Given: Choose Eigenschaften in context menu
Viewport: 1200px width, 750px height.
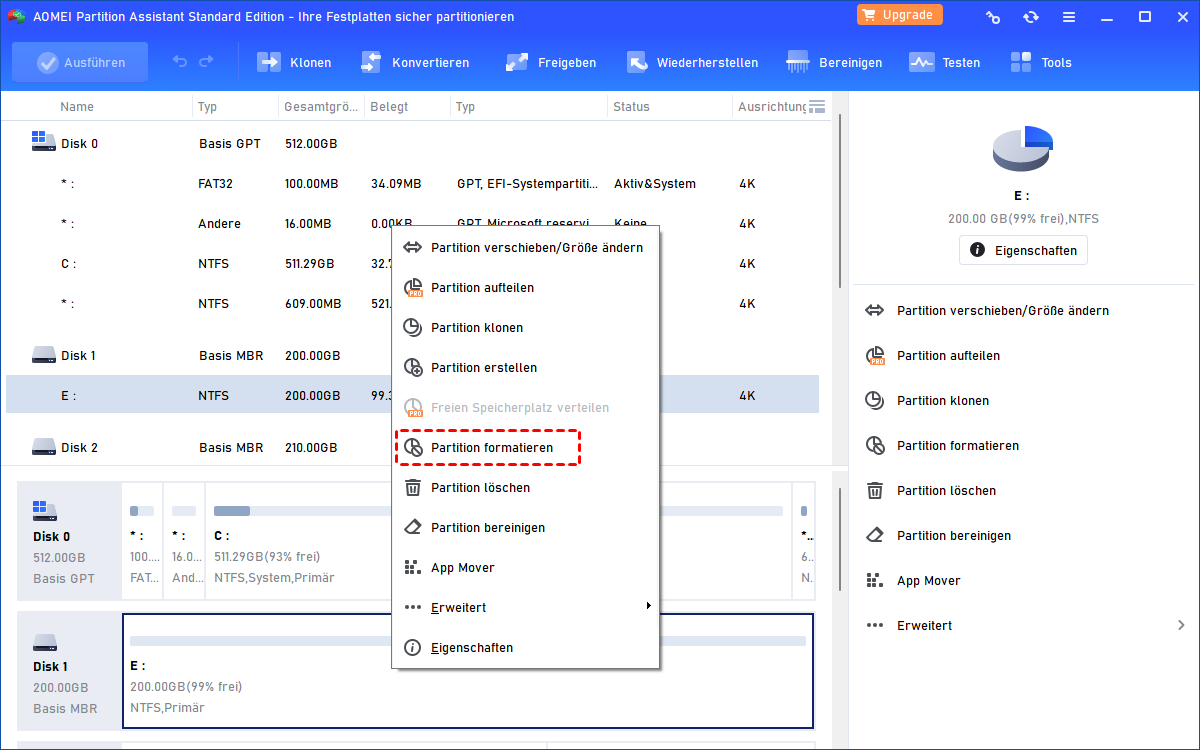Looking at the screenshot, I should click(x=525, y=647).
